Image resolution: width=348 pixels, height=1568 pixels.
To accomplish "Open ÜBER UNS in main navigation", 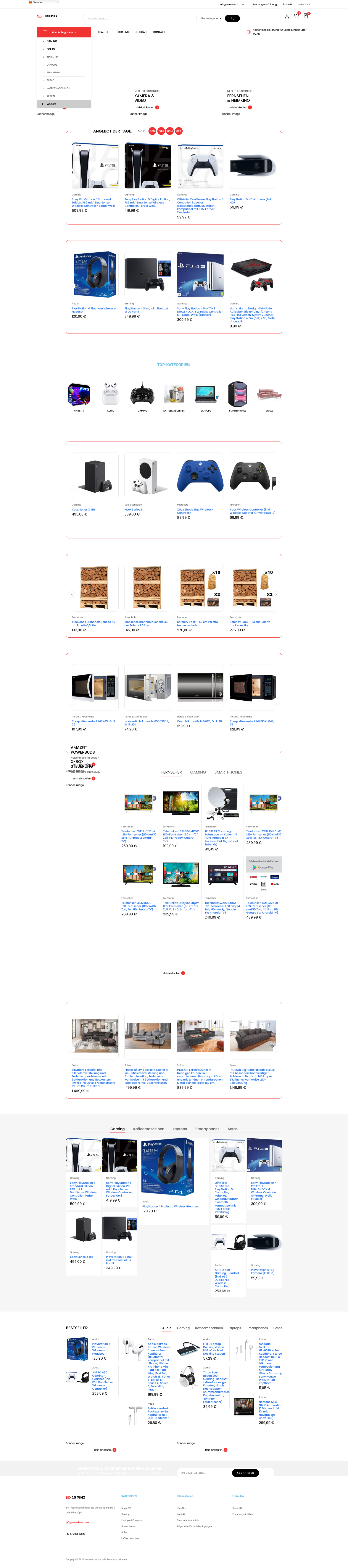I will (122, 32).
